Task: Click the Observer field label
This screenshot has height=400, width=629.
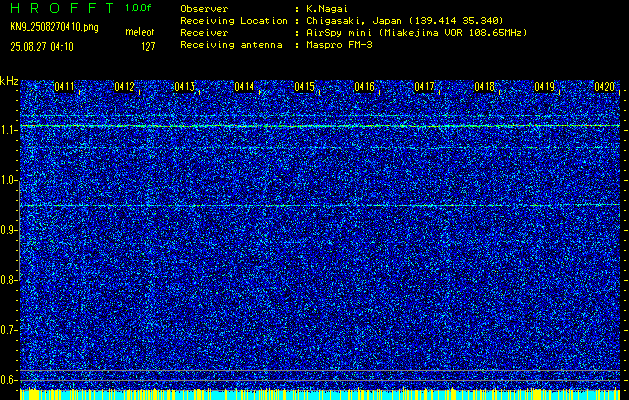Action: pyautogui.click(x=204, y=9)
